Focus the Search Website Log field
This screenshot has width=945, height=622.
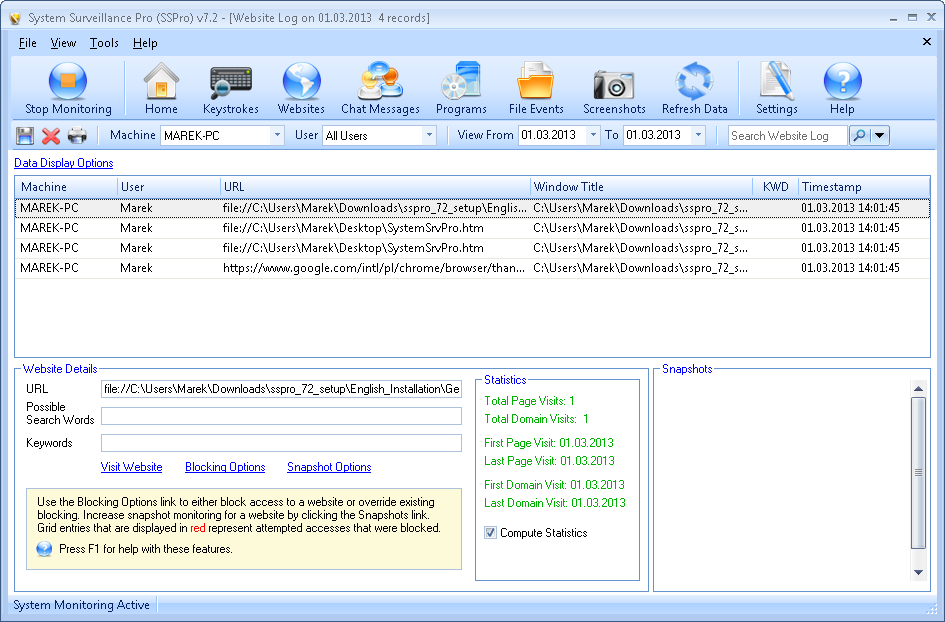tap(787, 136)
